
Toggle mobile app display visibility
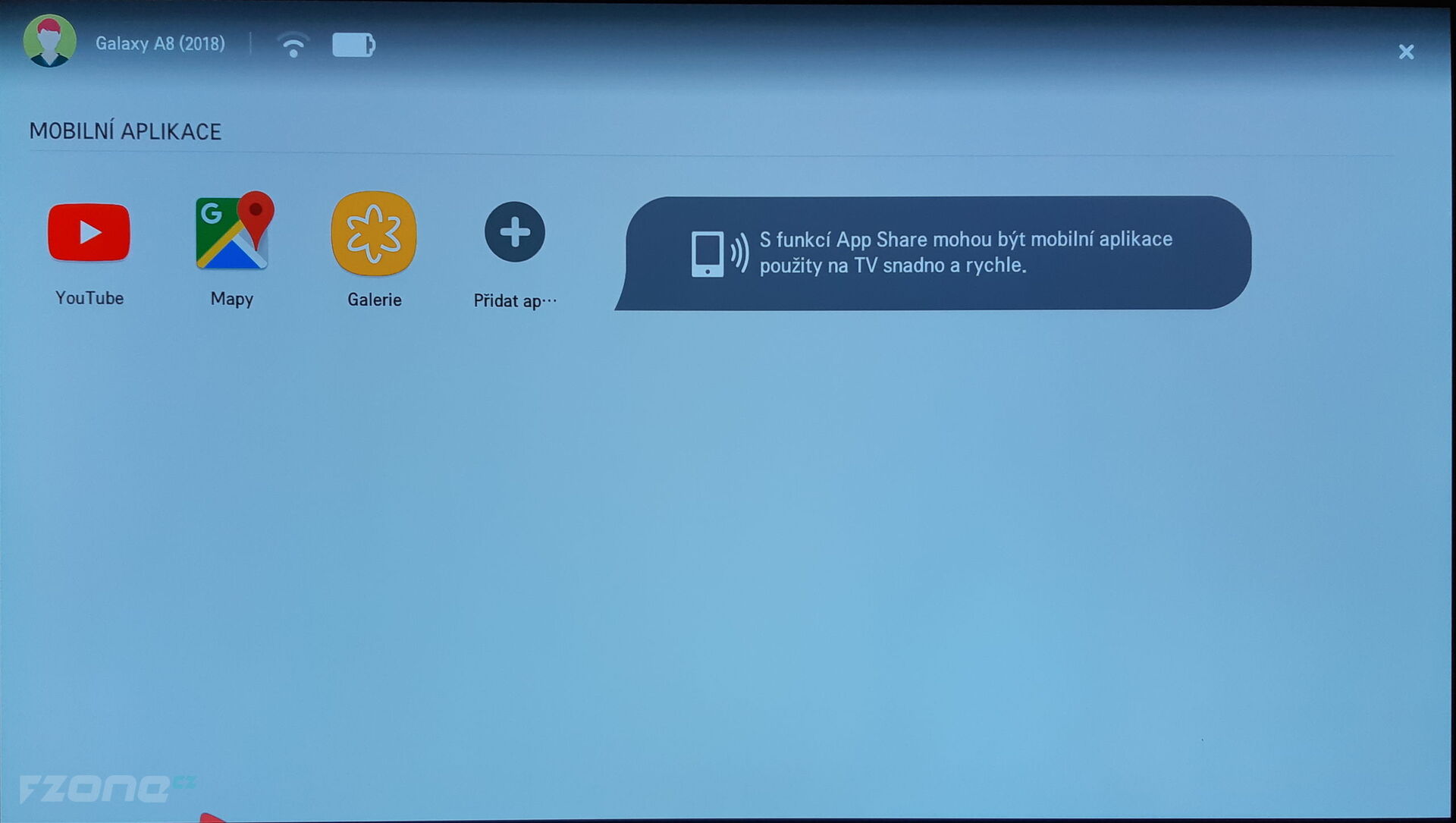point(1407,51)
